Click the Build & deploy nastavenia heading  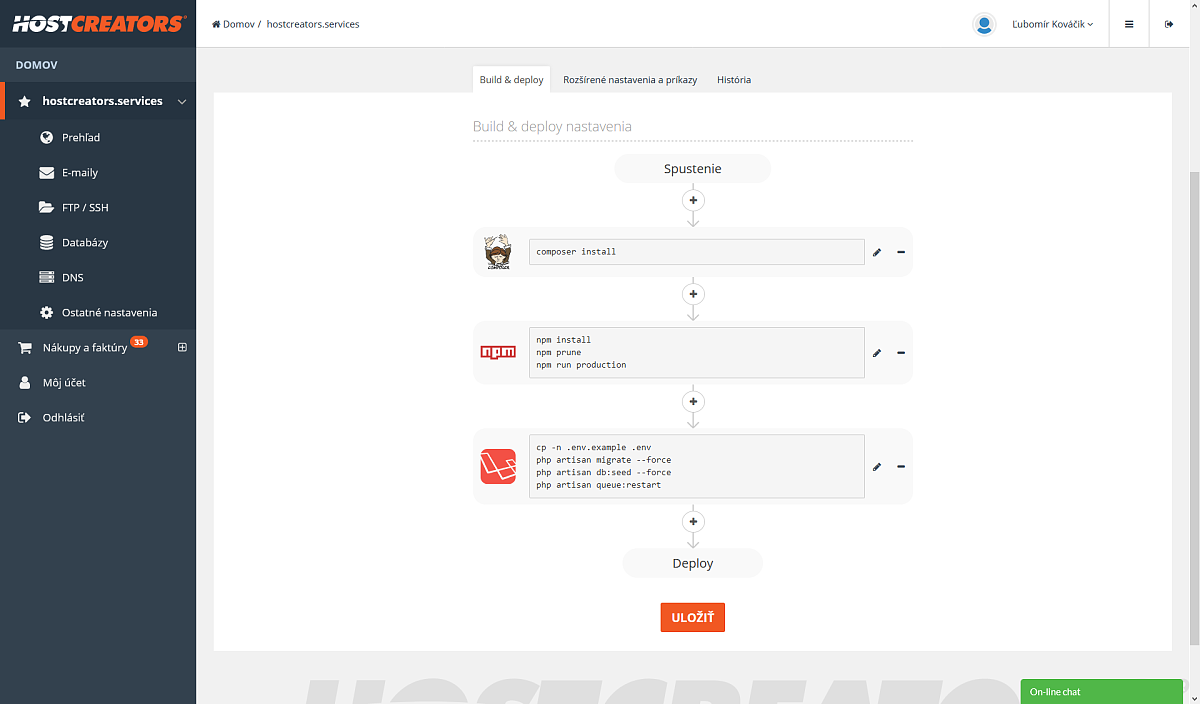click(x=552, y=126)
